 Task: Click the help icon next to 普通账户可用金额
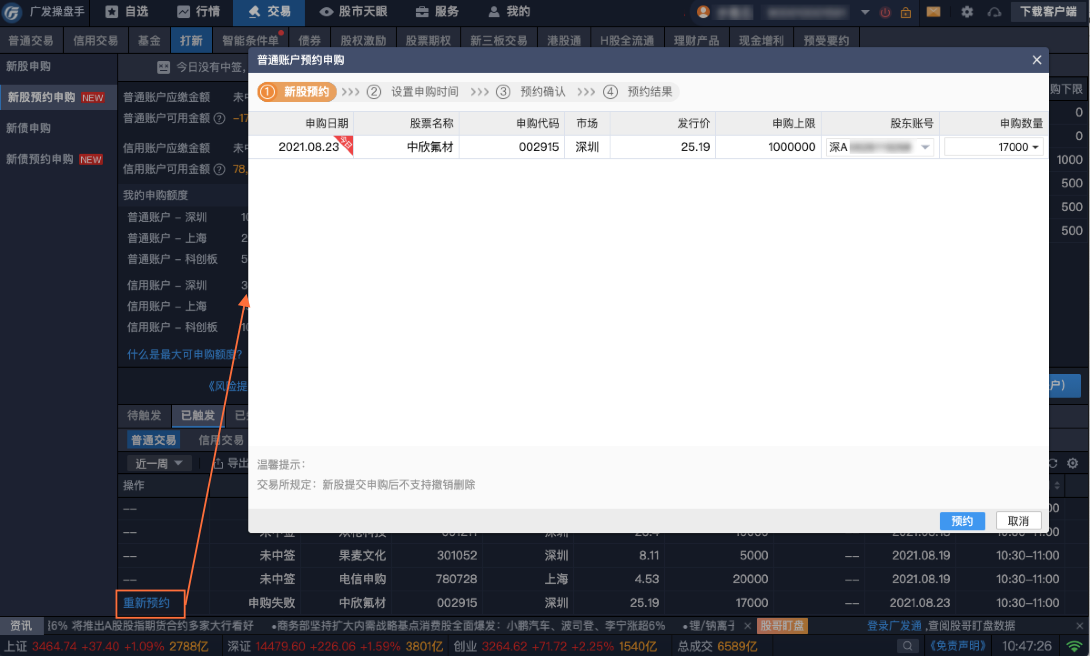(x=219, y=118)
